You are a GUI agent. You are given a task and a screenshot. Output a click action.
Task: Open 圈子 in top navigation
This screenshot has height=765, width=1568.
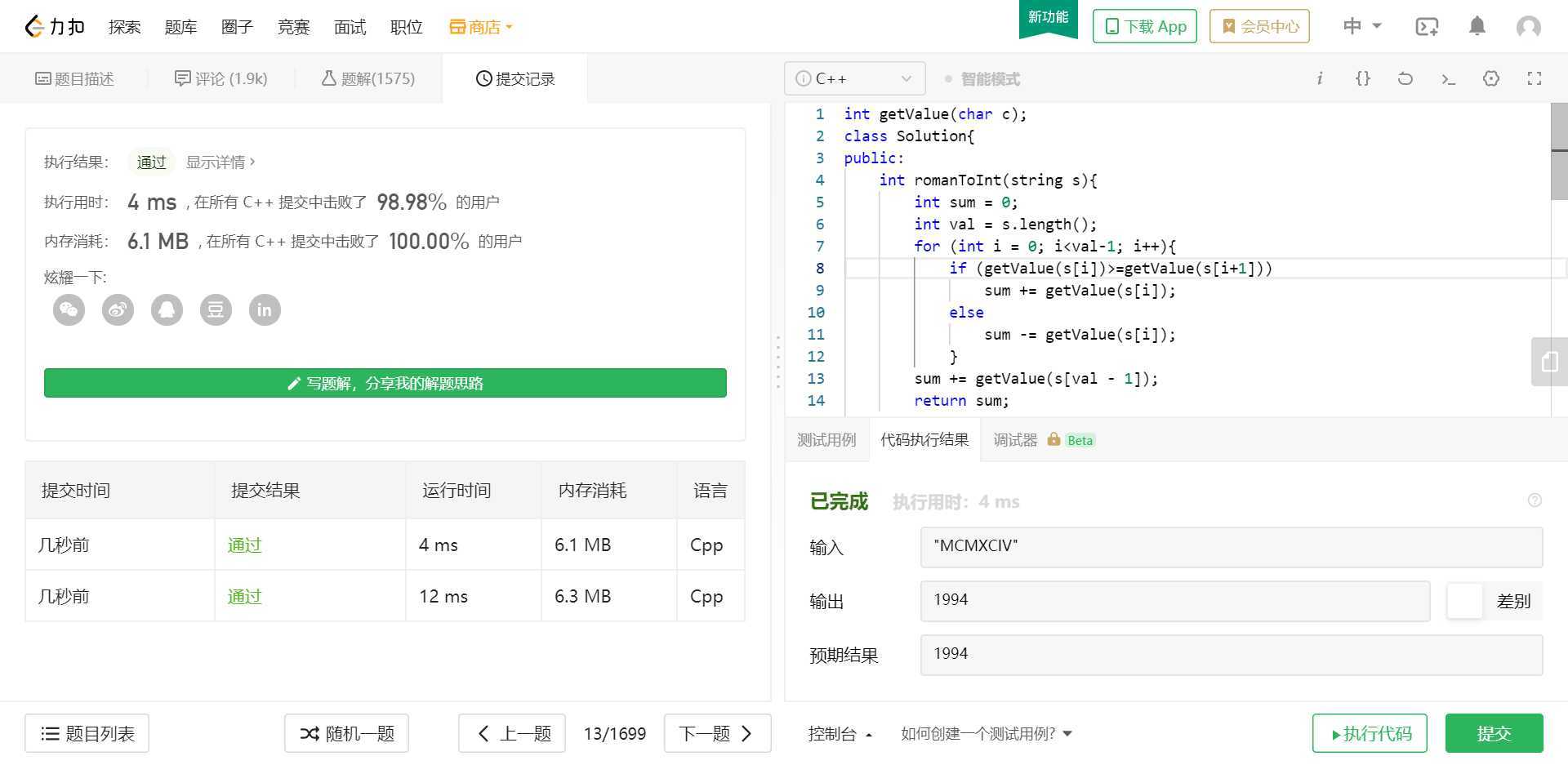point(237,27)
